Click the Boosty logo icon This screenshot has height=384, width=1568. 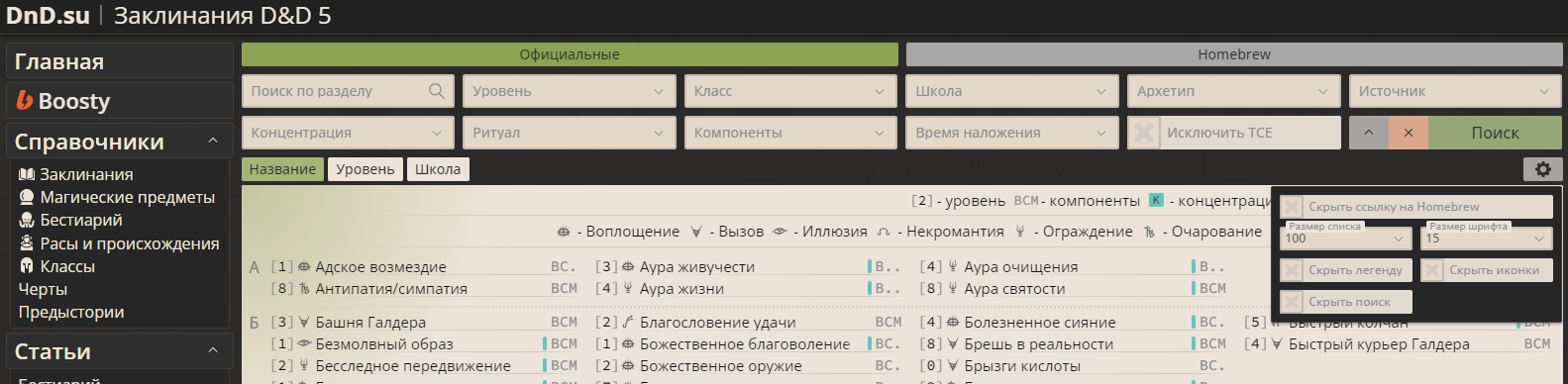tap(25, 100)
